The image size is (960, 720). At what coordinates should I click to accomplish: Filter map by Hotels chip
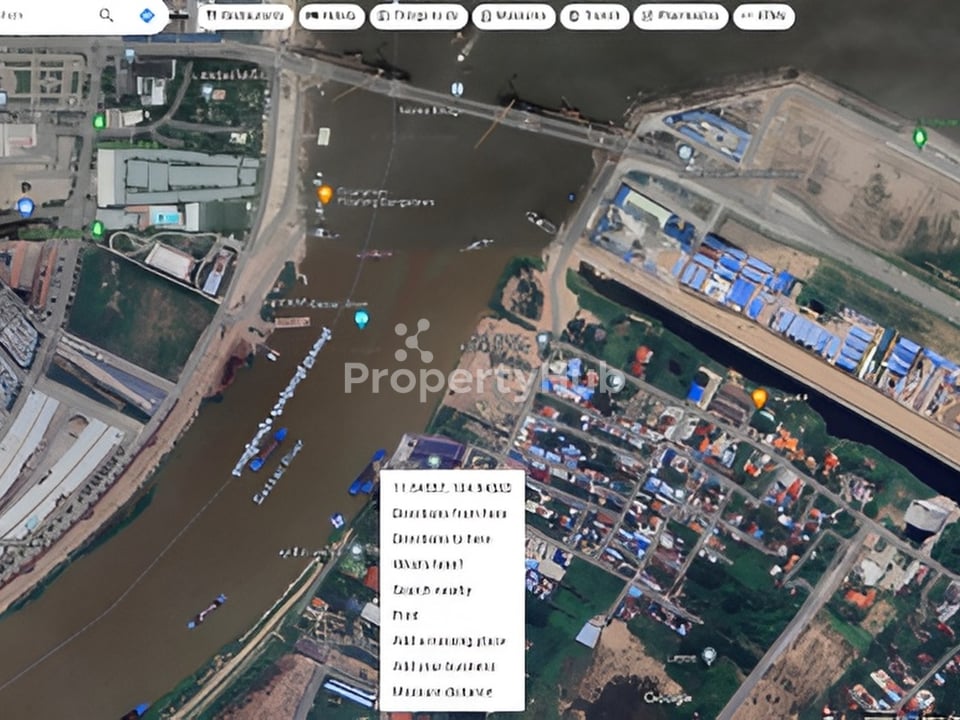click(331, 17)
